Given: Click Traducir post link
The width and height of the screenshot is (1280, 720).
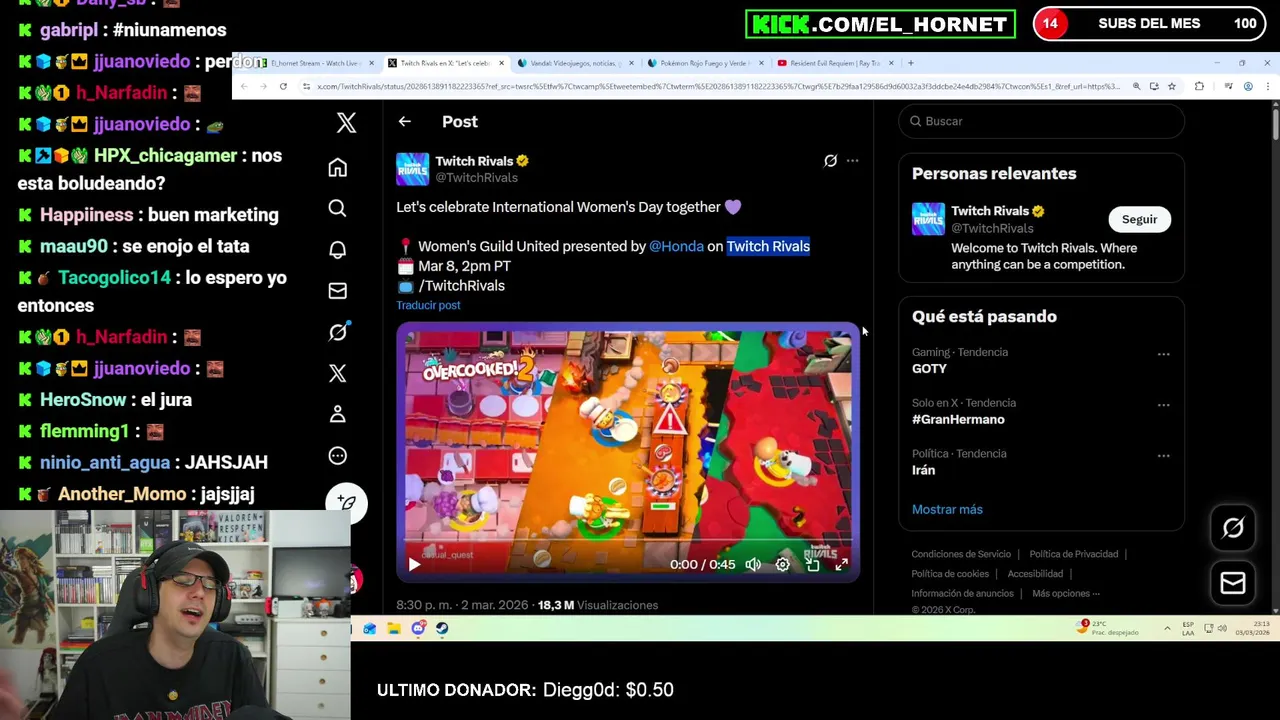Looking at the screenshot, I should 428,305.
